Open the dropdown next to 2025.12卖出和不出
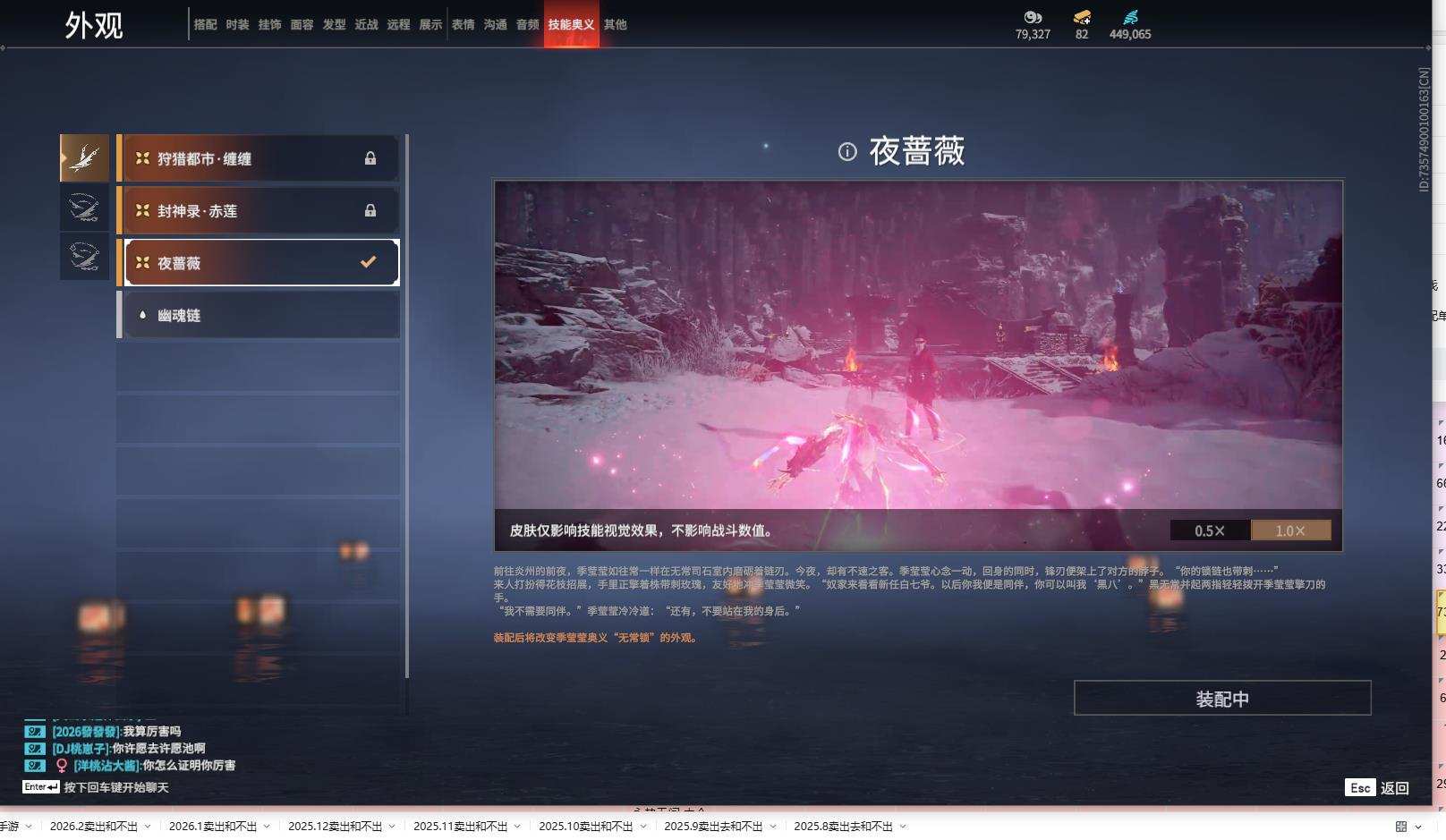This screenshot has height=840, width=1446. [x=391, y=827]
